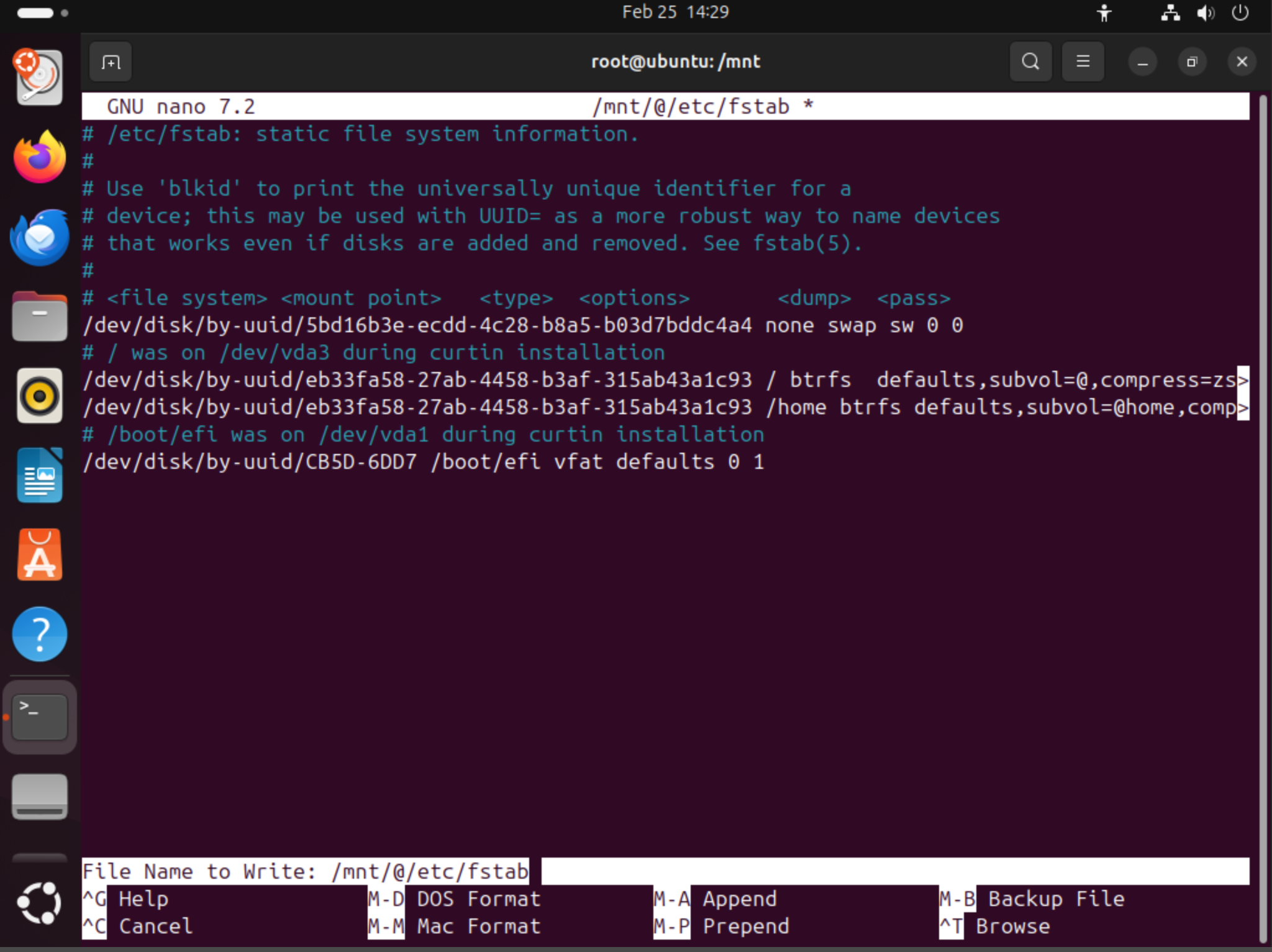Open Thunderbird mail from dock

40,237
